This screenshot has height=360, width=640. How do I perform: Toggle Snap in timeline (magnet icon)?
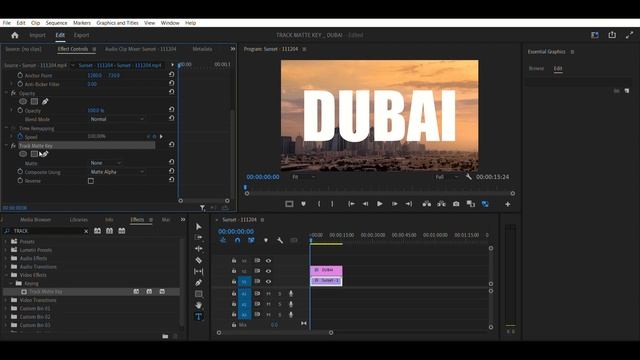[x=237, y=240]
